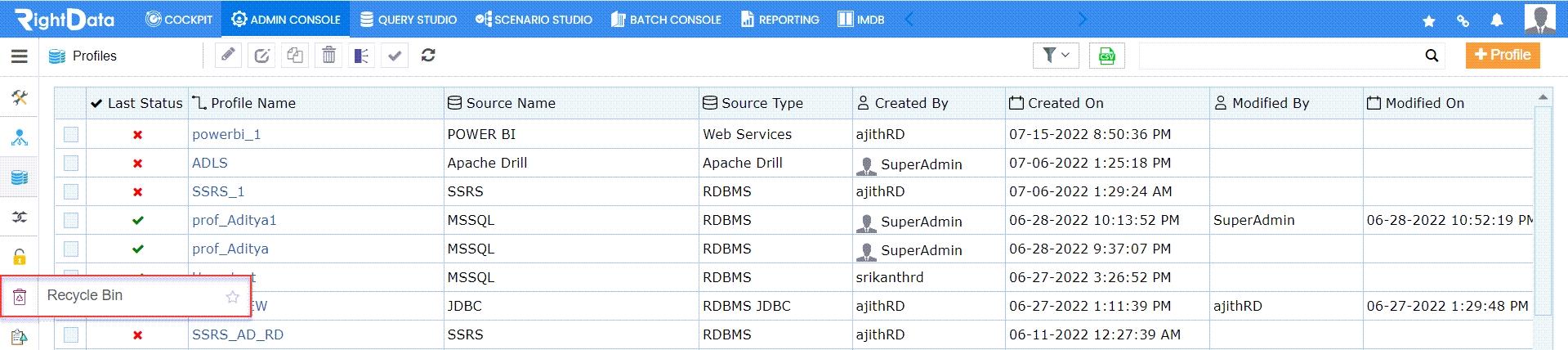Viewport: 1568px width, 350px height.
Task: Click the orange + Profile button
Action: click(x=1503, y=55)
